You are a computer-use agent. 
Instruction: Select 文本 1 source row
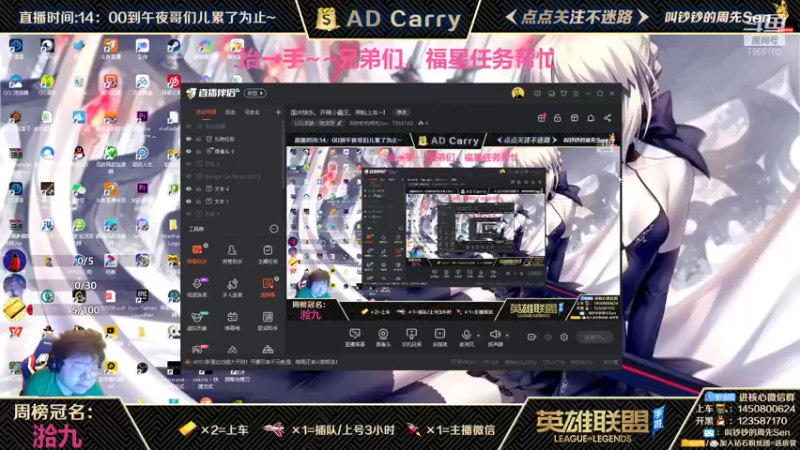232,202
